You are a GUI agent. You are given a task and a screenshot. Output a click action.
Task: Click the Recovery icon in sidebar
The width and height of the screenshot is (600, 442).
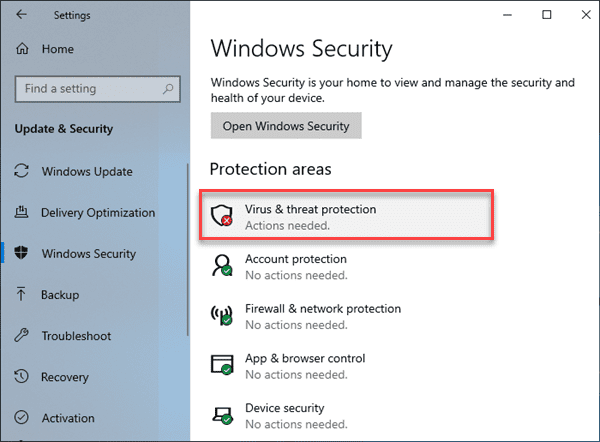click(21, 377)
